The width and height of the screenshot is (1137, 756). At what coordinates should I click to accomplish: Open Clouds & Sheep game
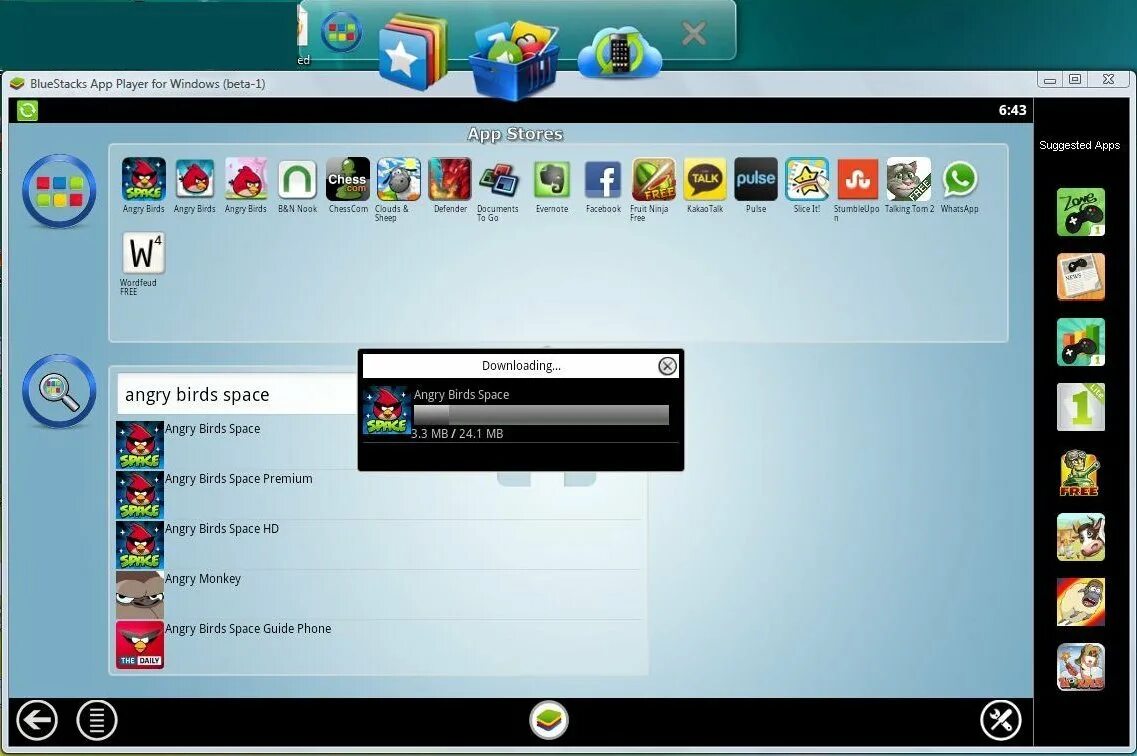coord(399,179)
